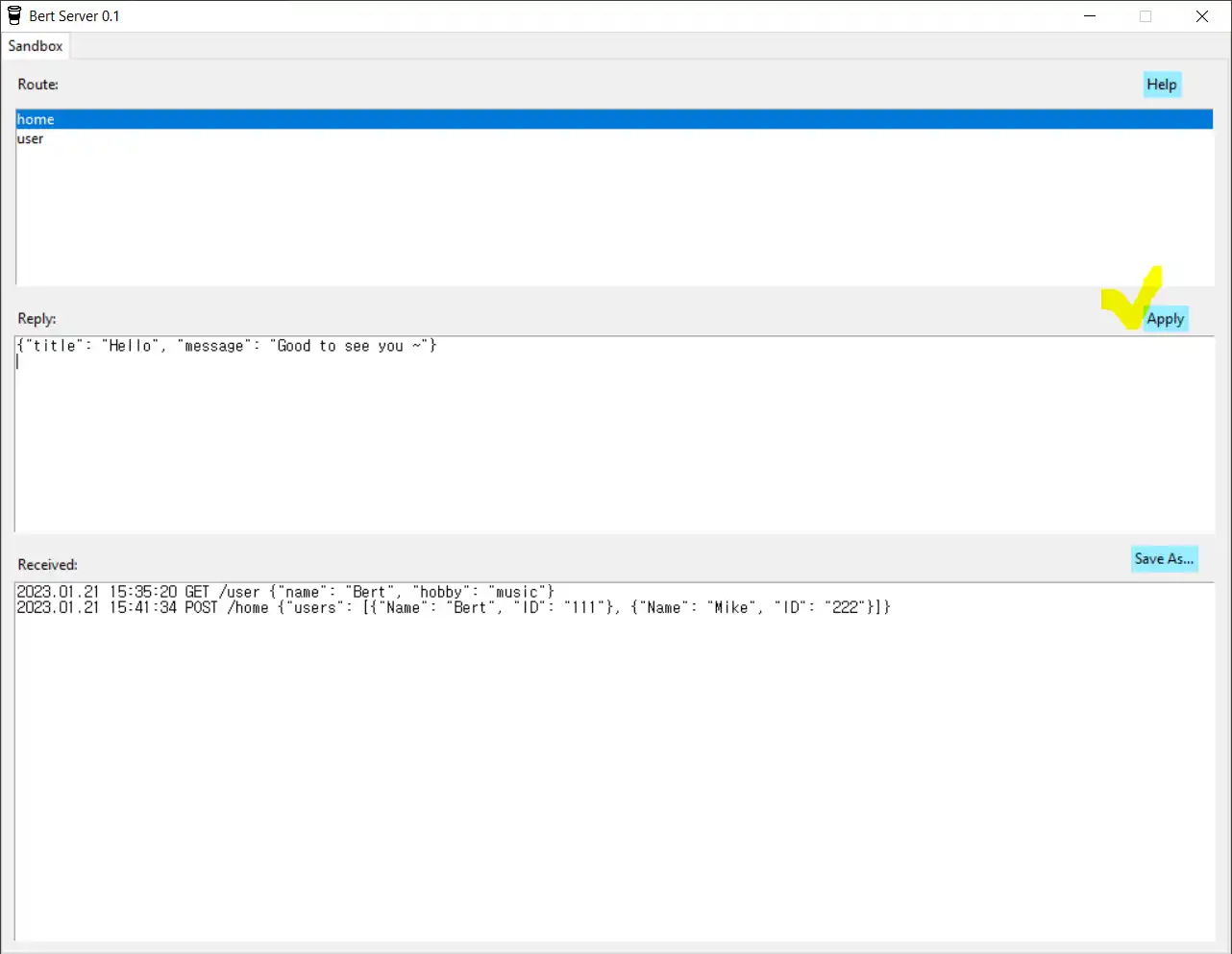This screenshot has width=1232, height=954.
Task: Switch to the Sandbox tab
Action: [x=36, y=46]
